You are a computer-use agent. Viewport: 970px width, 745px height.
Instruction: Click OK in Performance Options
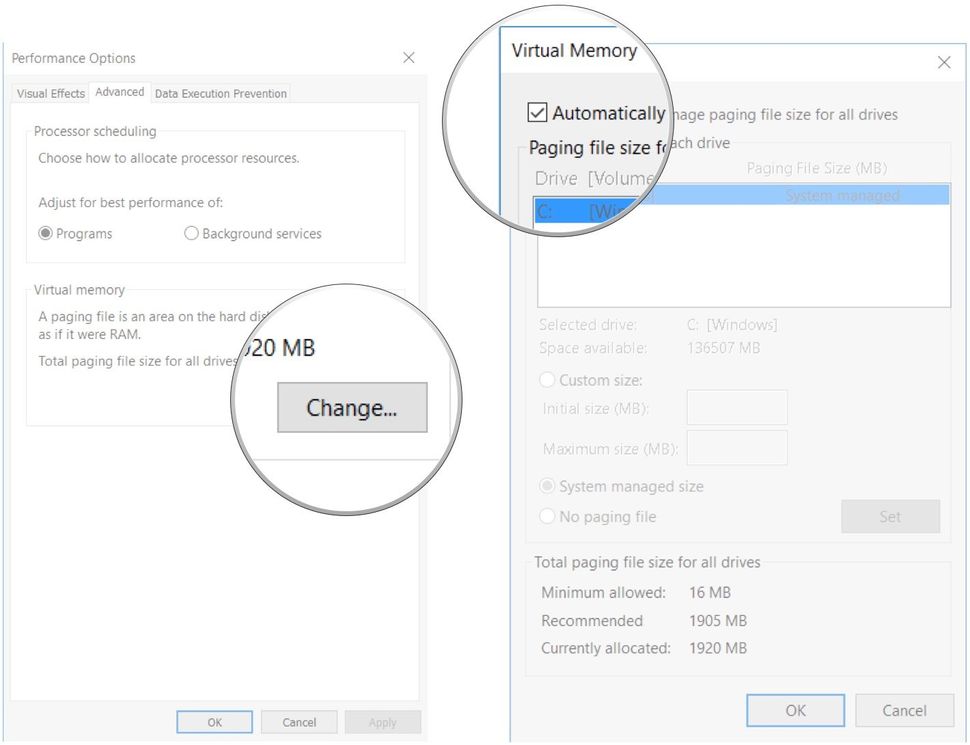[x=214, y=721]
